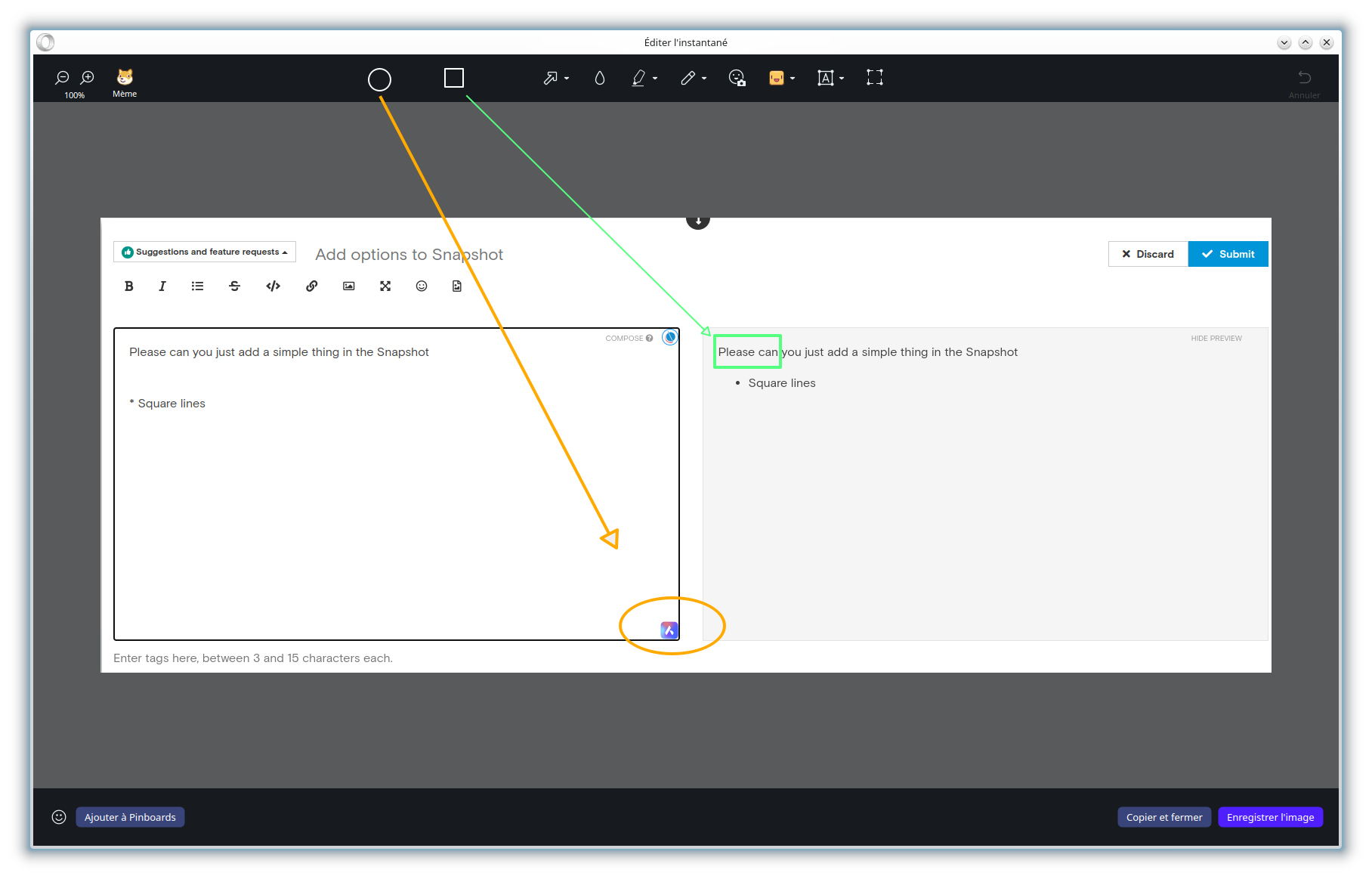Screen dimensions: 1372x879
Task: Click the insert link icon
Action: (x=312, y=286)
